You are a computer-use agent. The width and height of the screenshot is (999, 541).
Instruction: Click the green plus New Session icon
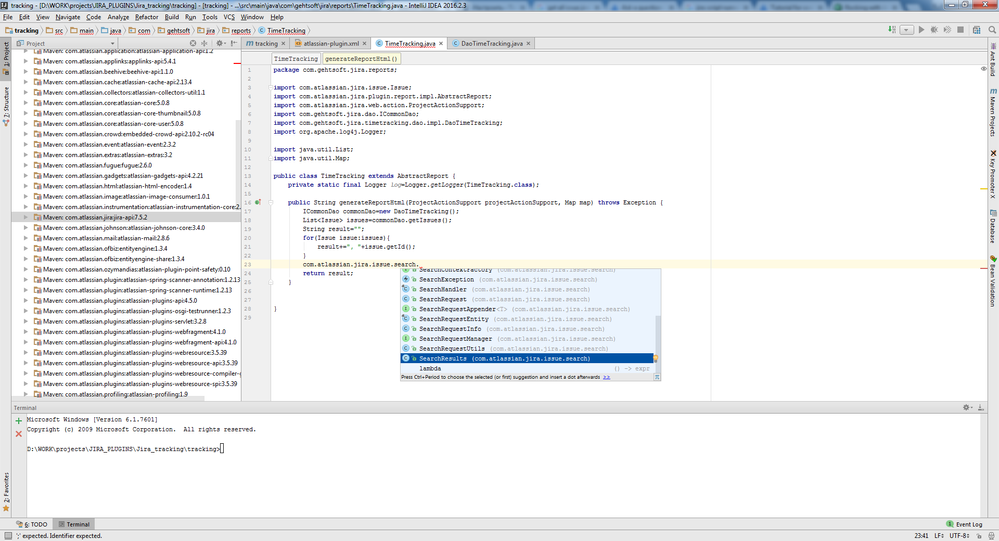18,421
